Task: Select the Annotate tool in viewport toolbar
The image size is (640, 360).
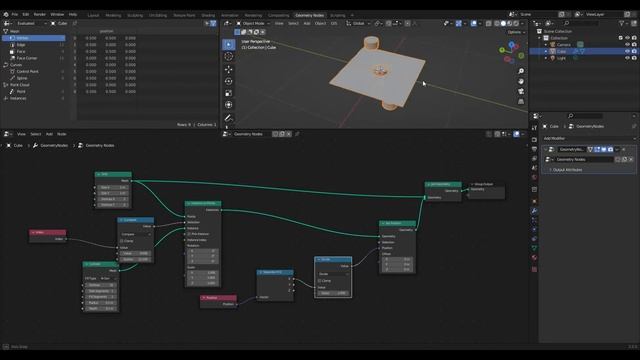Action: (229, 118)
